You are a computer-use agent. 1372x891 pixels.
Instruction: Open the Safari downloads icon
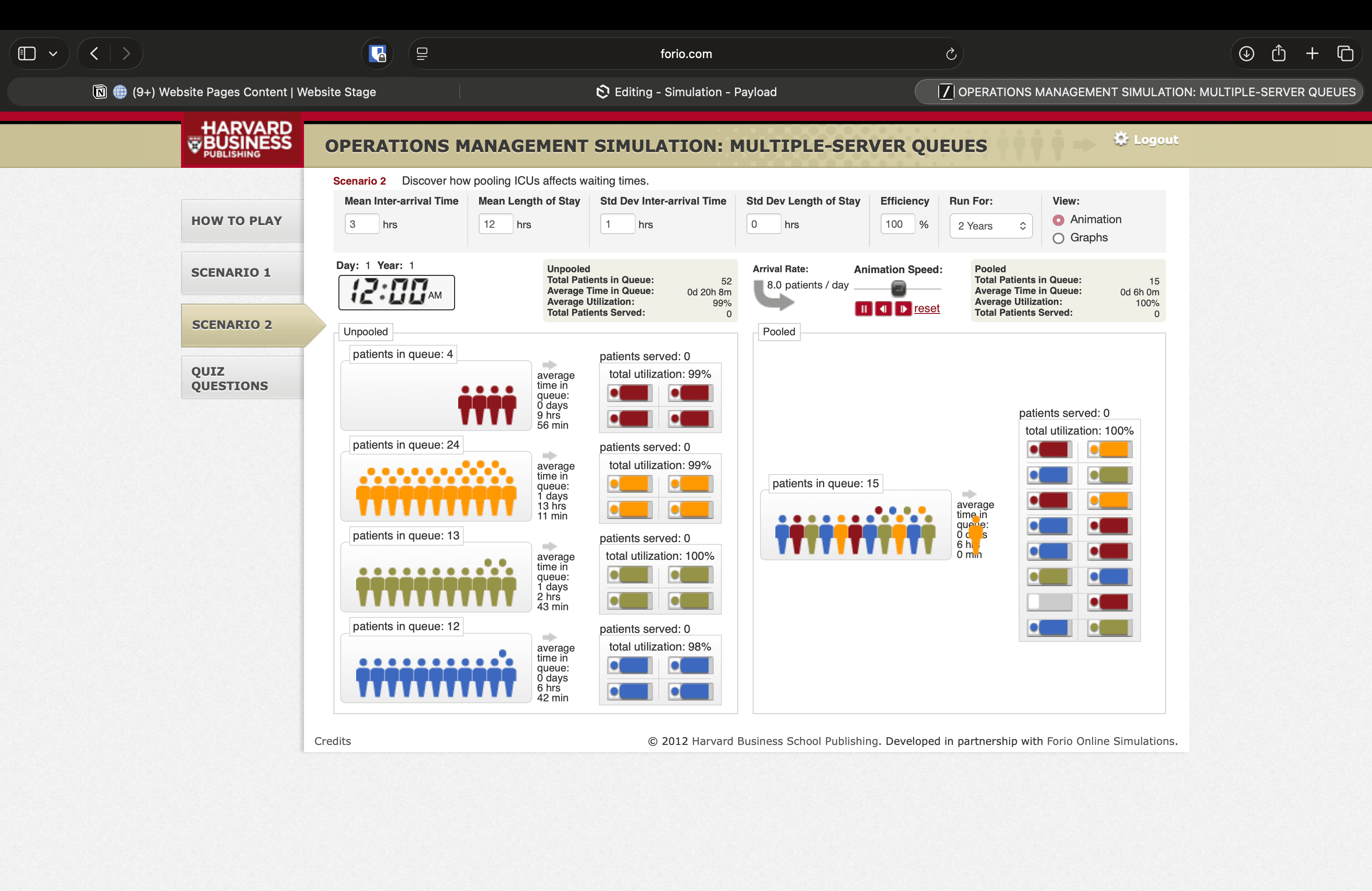(x=1246, y=54)
